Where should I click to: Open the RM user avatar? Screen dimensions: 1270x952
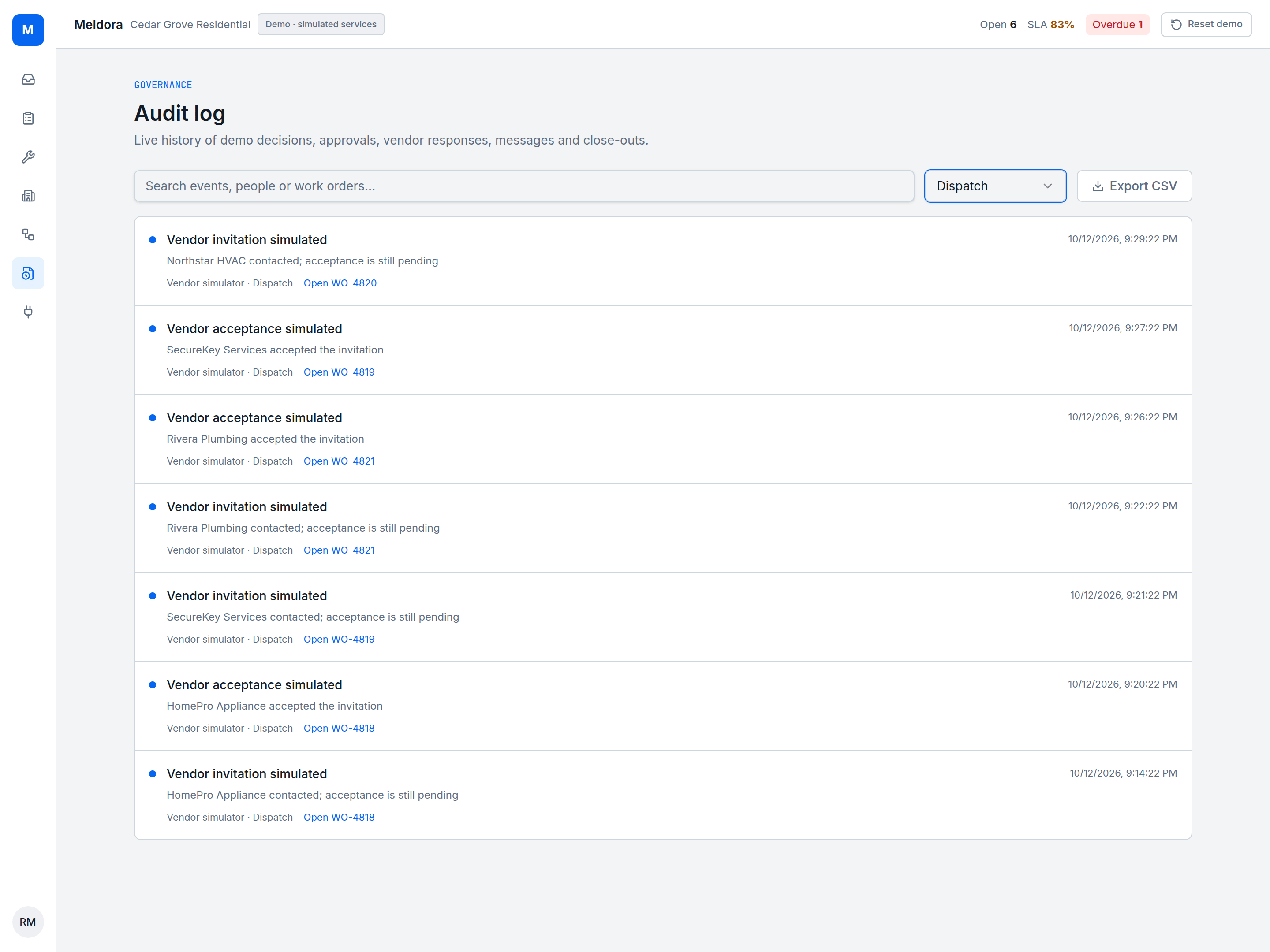(x=28, y=922)
